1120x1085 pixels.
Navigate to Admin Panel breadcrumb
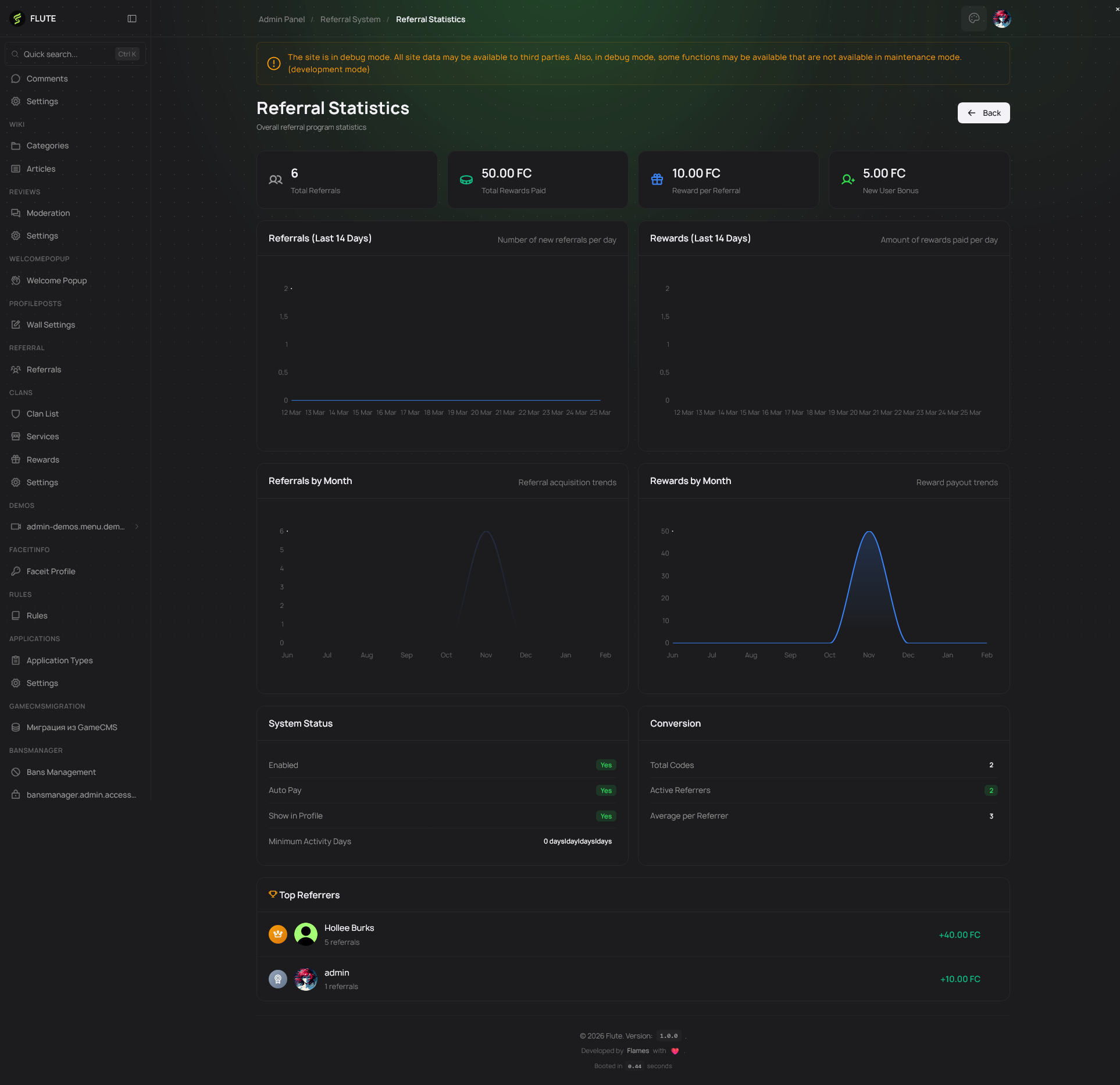281,19
